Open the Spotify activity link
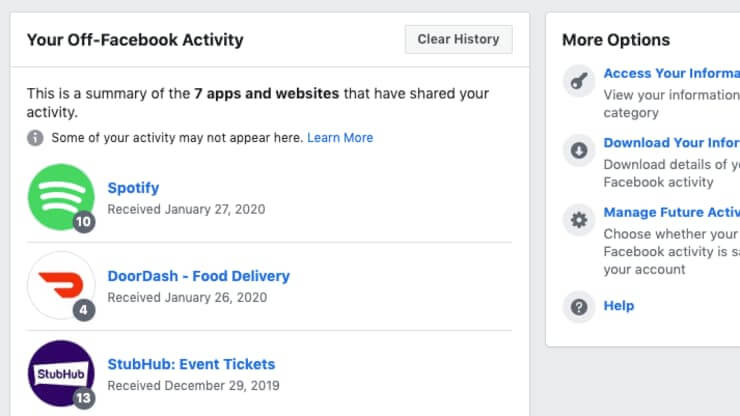The height and width of the screenshot is (416, 740). pyautogui.click(x=133, y=188)
